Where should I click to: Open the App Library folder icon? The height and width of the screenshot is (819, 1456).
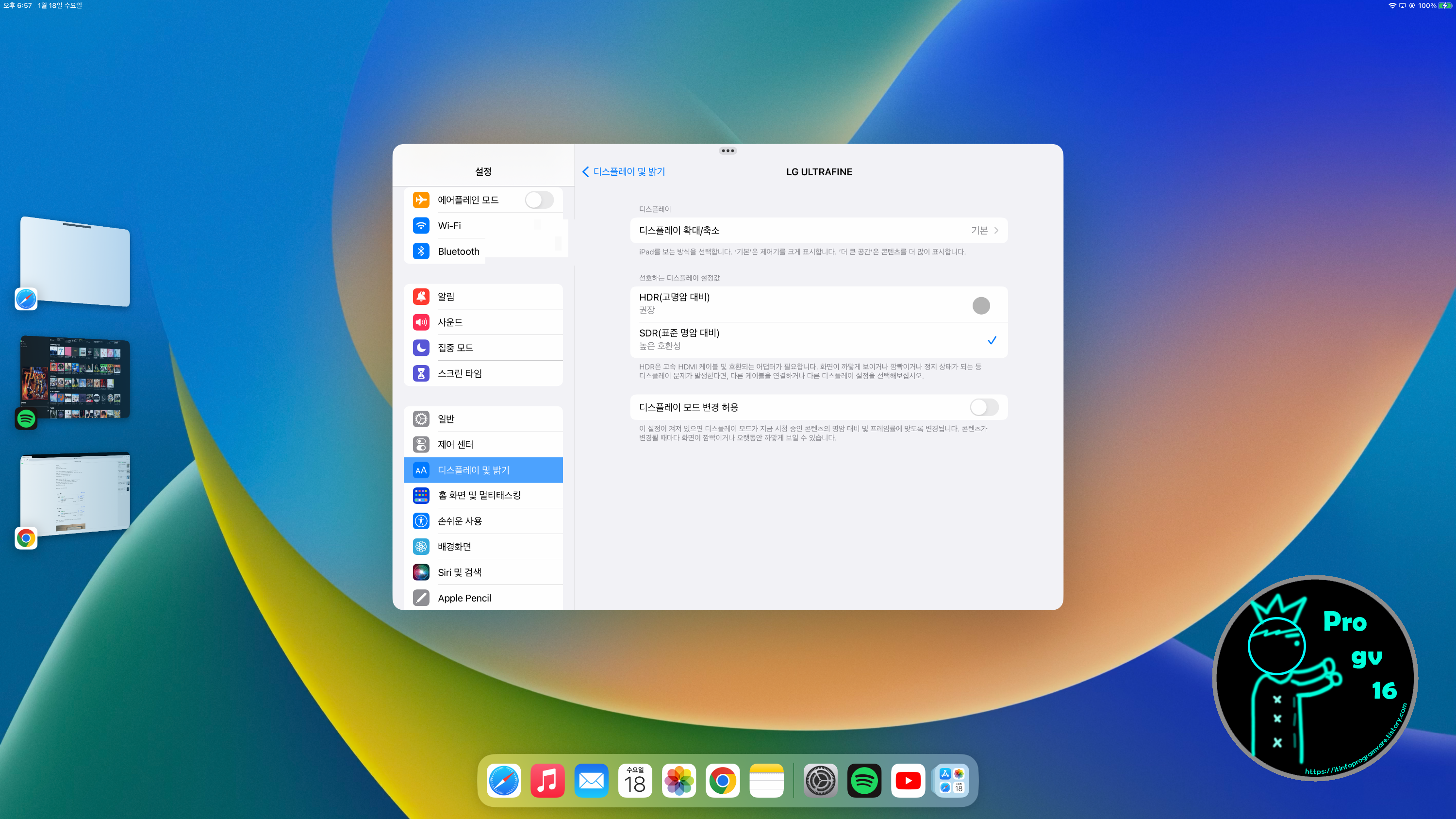[952, 781]
